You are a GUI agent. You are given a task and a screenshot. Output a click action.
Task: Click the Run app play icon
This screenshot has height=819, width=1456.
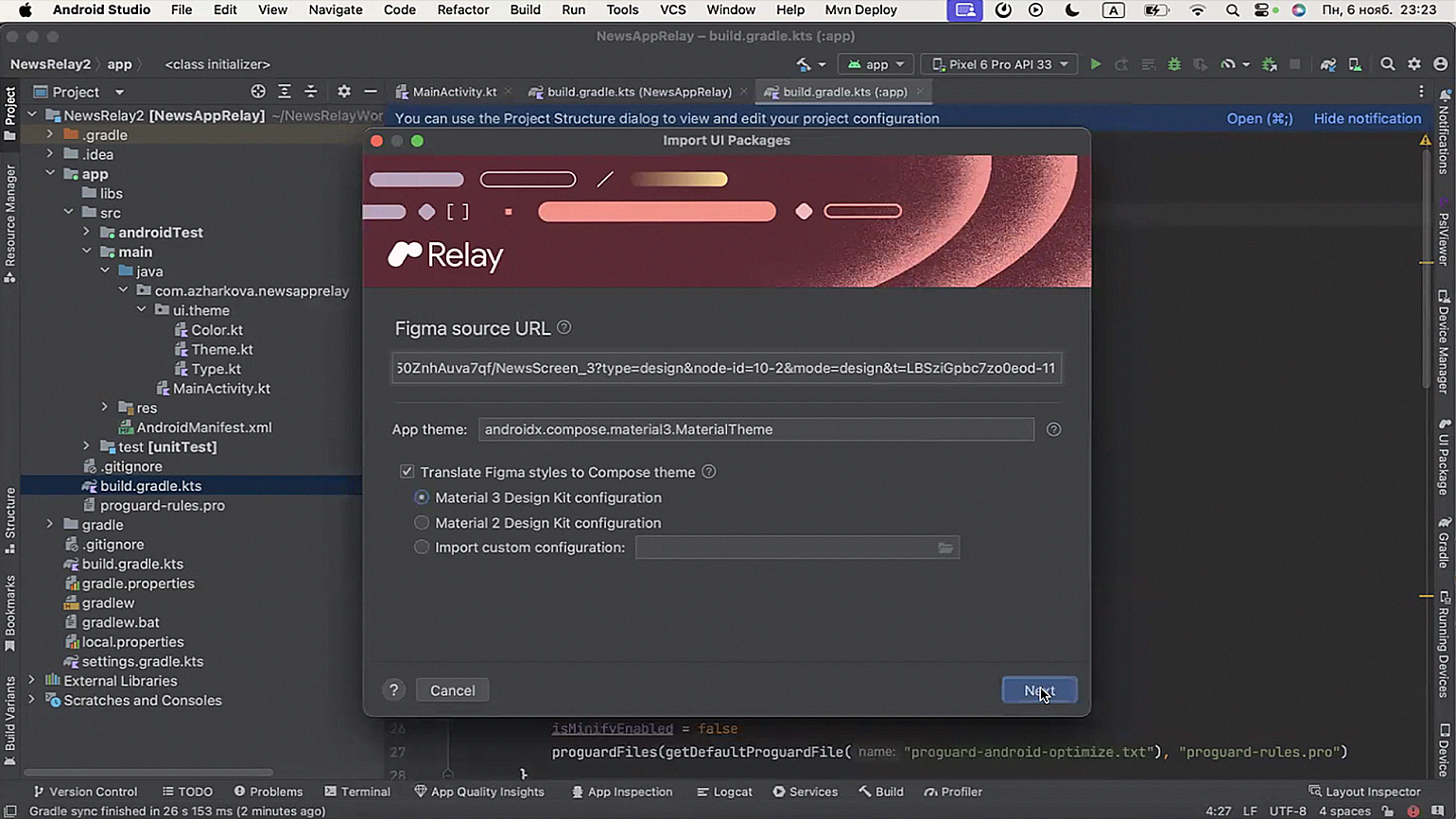tap(1095, 64)
